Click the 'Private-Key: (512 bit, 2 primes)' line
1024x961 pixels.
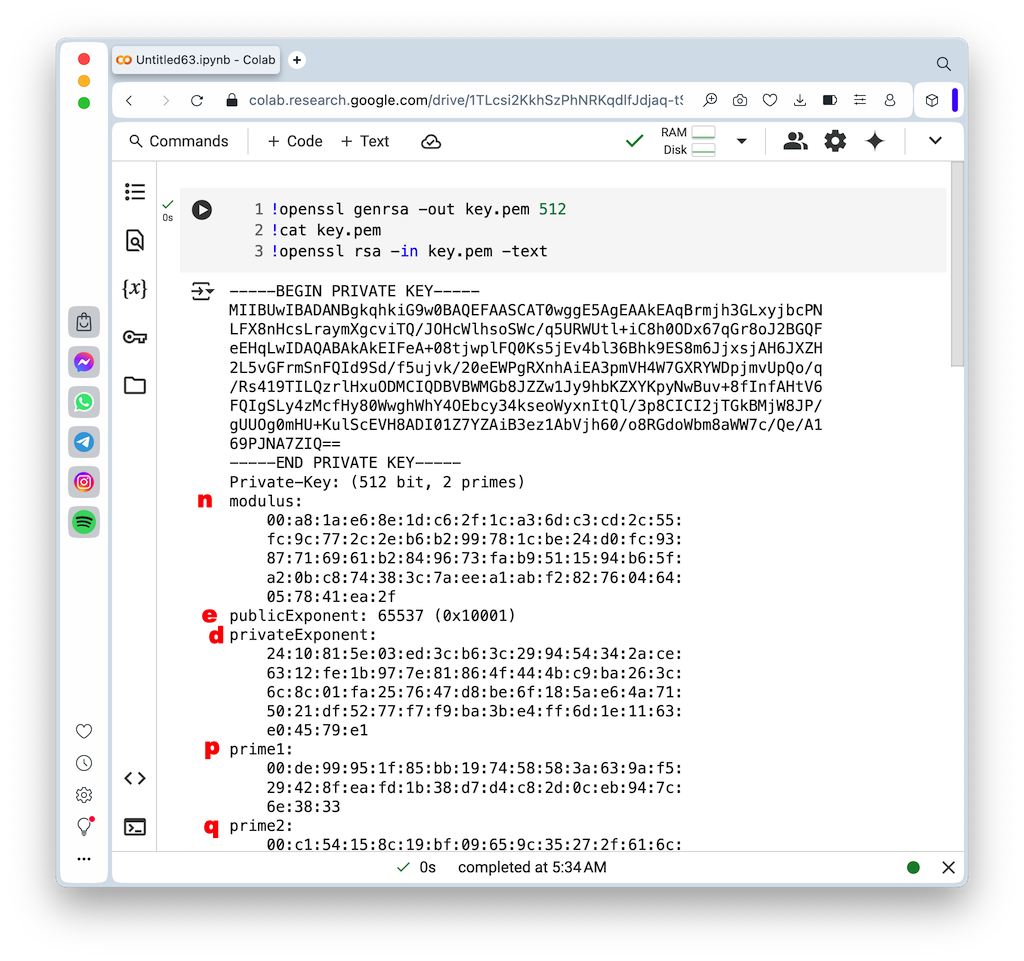pos(377,482)
